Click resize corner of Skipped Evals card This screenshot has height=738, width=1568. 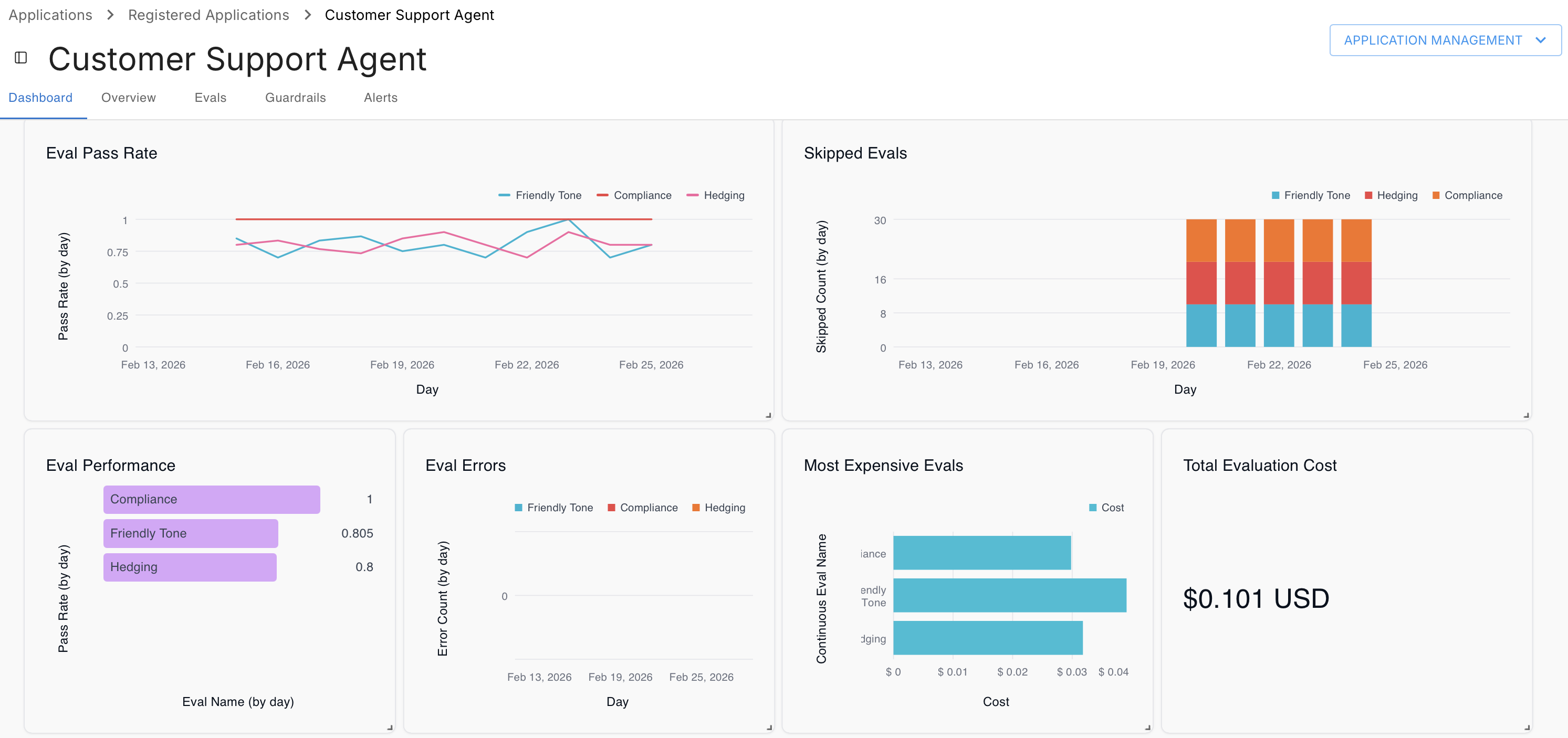(1526, 415)
